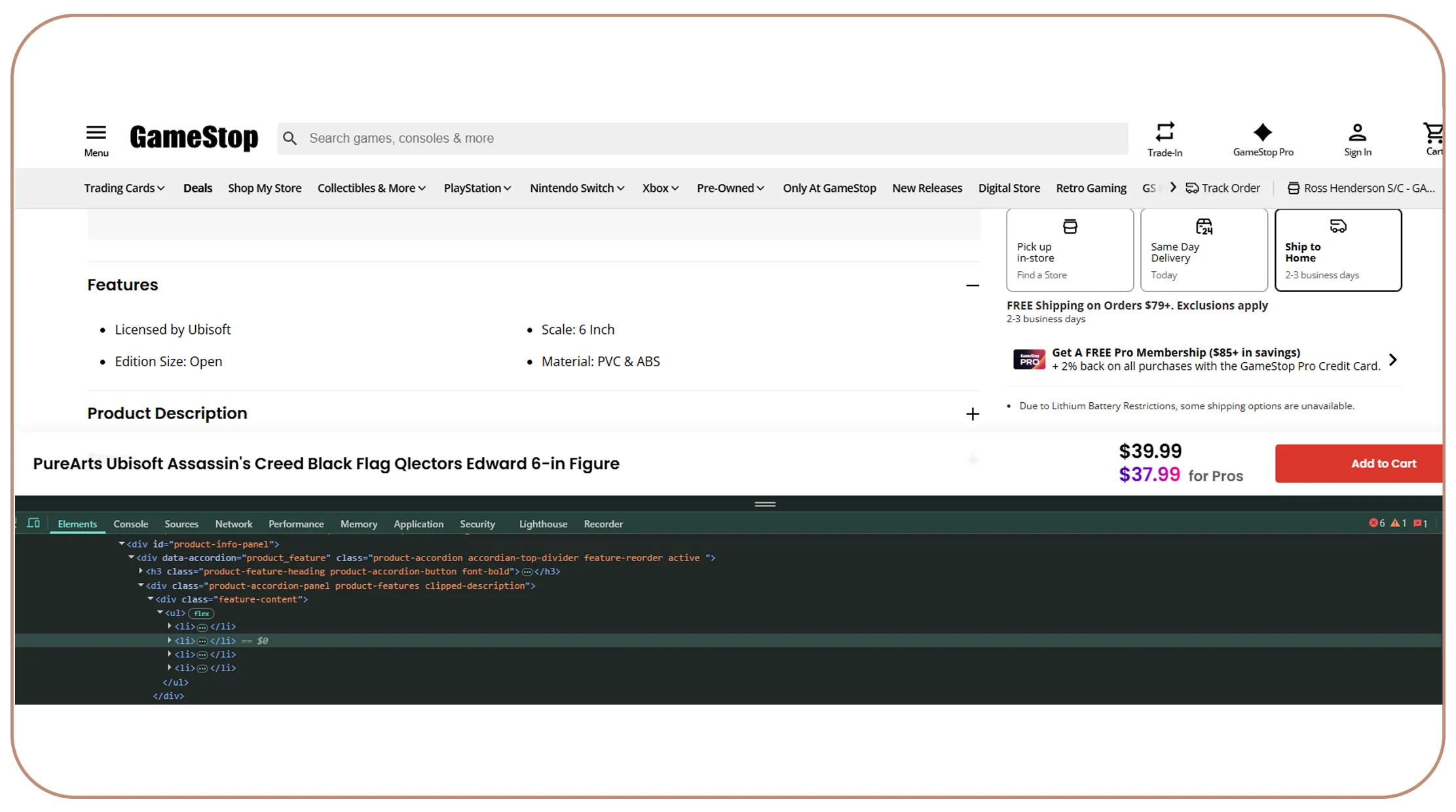Select Ship to Home option
This screenshot has height=812, width=1456.
pos(1338,249)
